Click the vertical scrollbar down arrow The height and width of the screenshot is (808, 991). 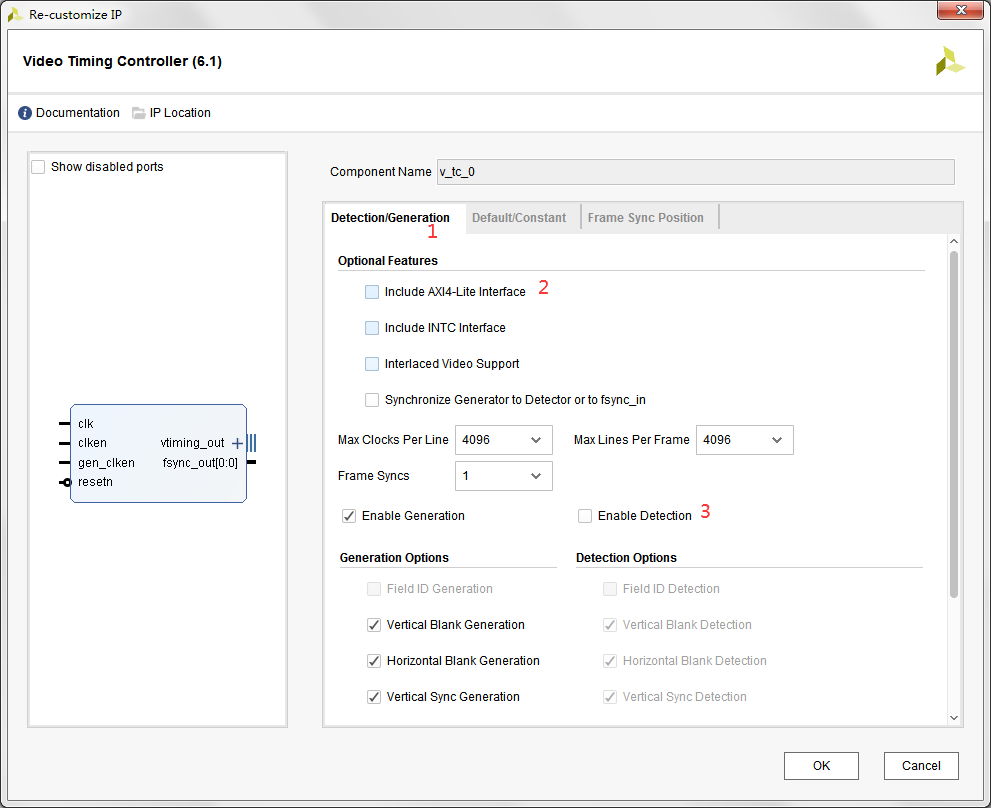tap(953, 717)
